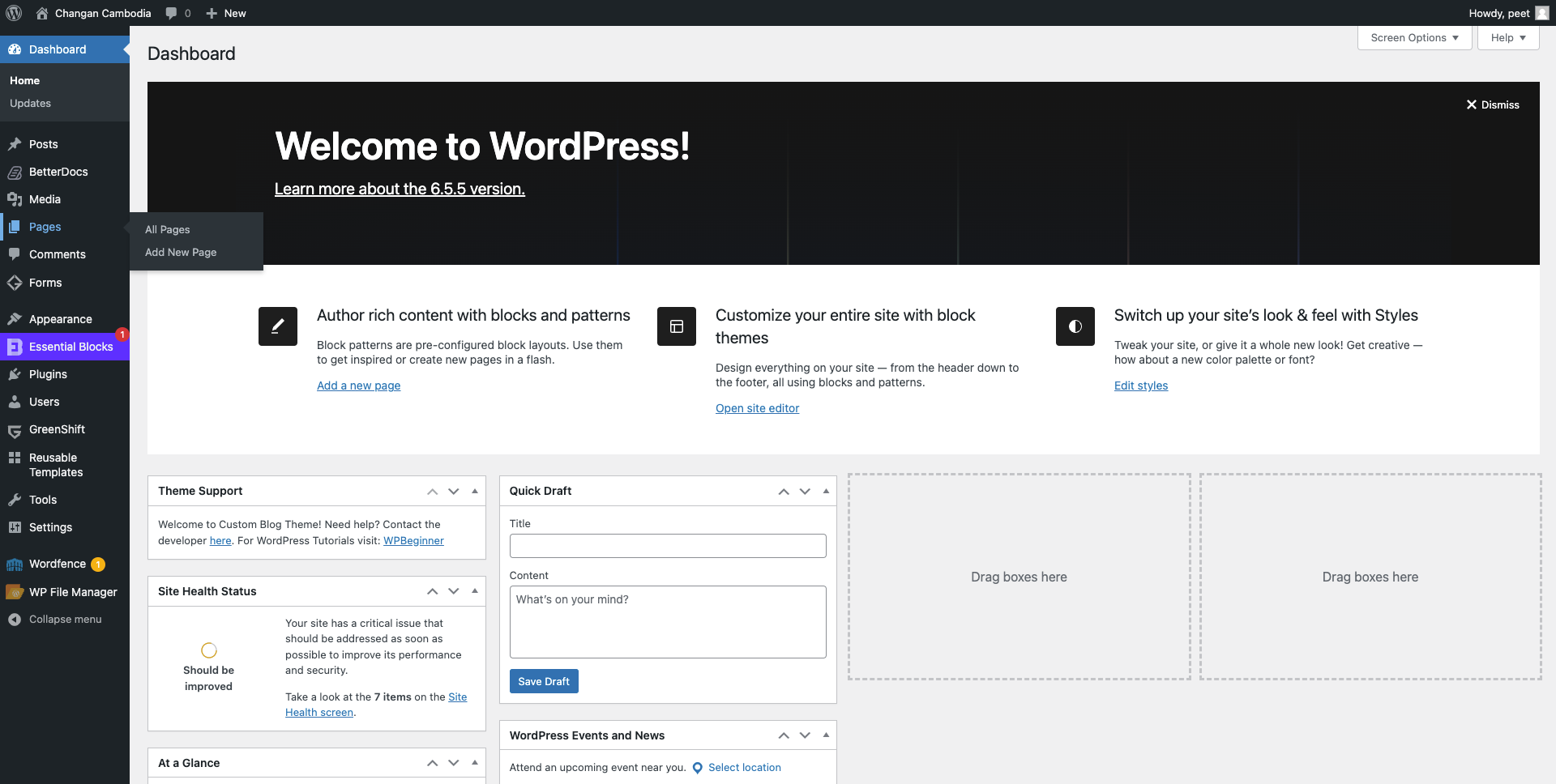Click the location pin icon near Select location
Screen dimensions: 1556x784
coord(698,768)
